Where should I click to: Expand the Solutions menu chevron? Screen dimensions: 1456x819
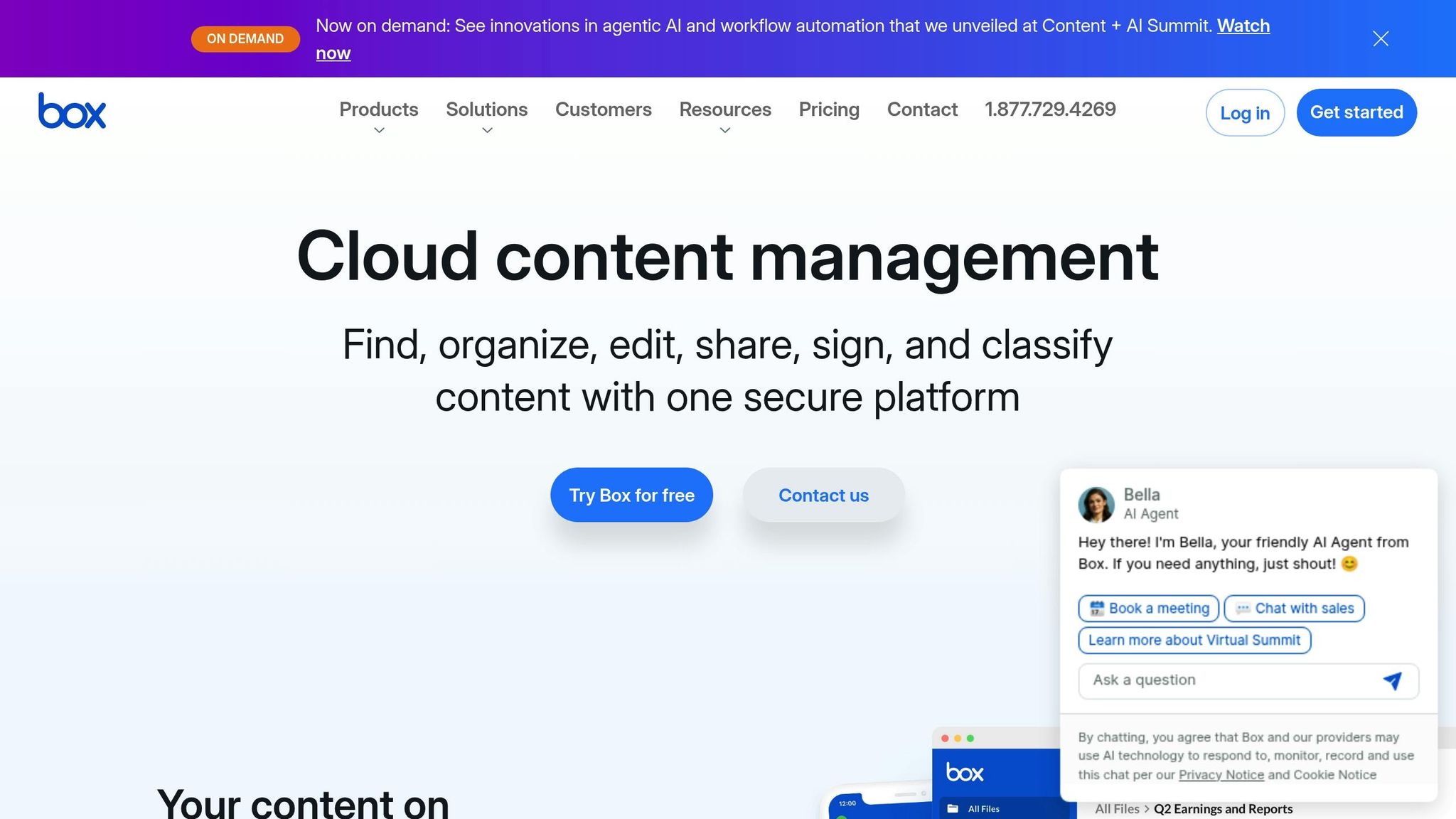tap(487, 130)
